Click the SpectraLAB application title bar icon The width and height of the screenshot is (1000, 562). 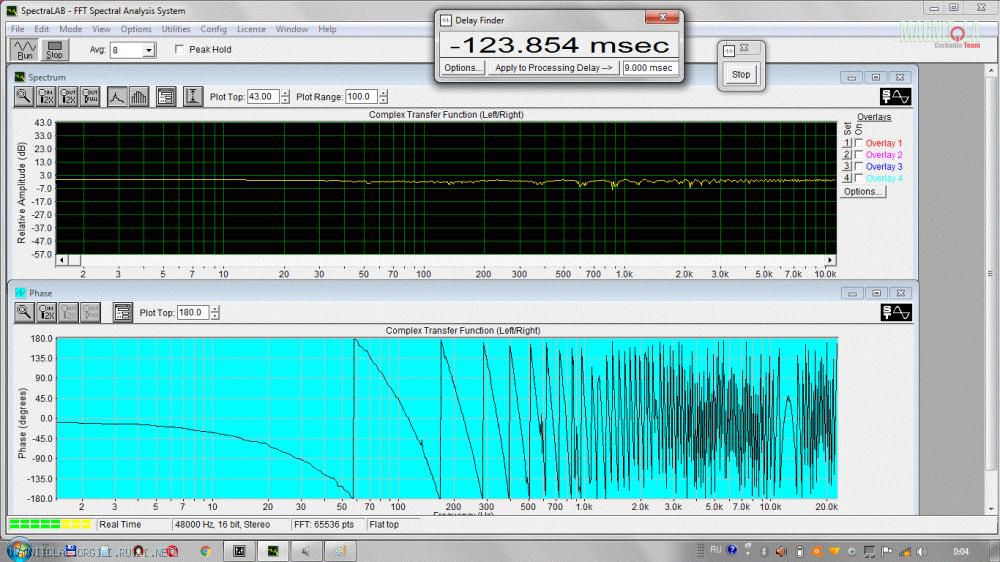pos(11,11)
